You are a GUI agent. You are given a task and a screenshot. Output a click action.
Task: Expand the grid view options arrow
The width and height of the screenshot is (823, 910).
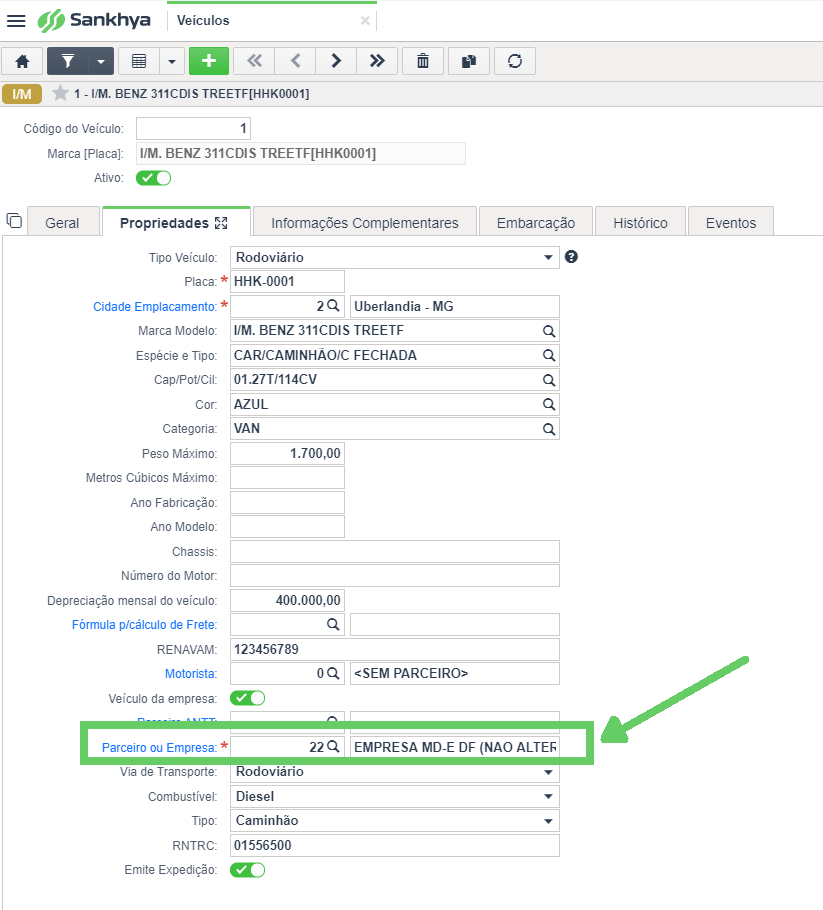point(172,61)
